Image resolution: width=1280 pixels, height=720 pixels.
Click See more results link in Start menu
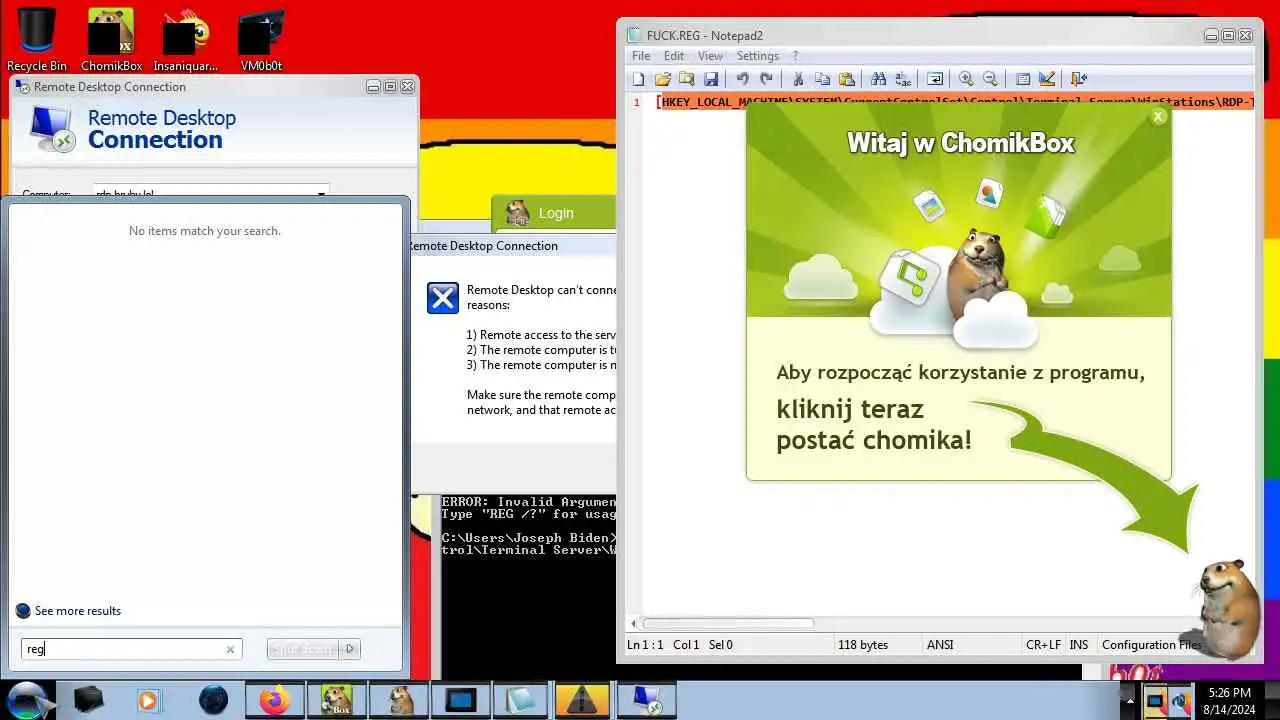[77, 611]
